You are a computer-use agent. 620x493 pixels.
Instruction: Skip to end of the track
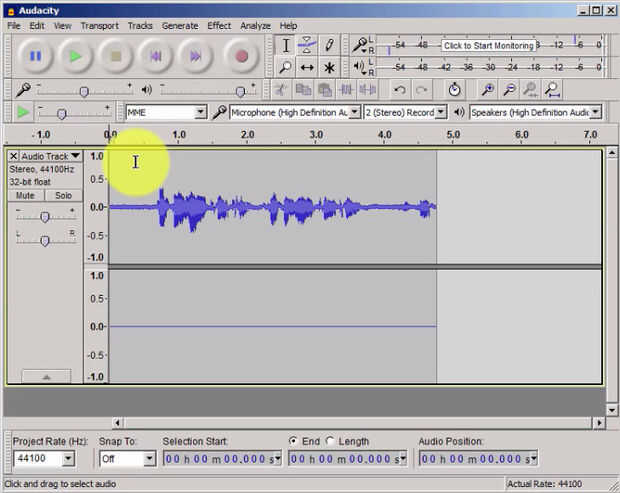(196, 56)
